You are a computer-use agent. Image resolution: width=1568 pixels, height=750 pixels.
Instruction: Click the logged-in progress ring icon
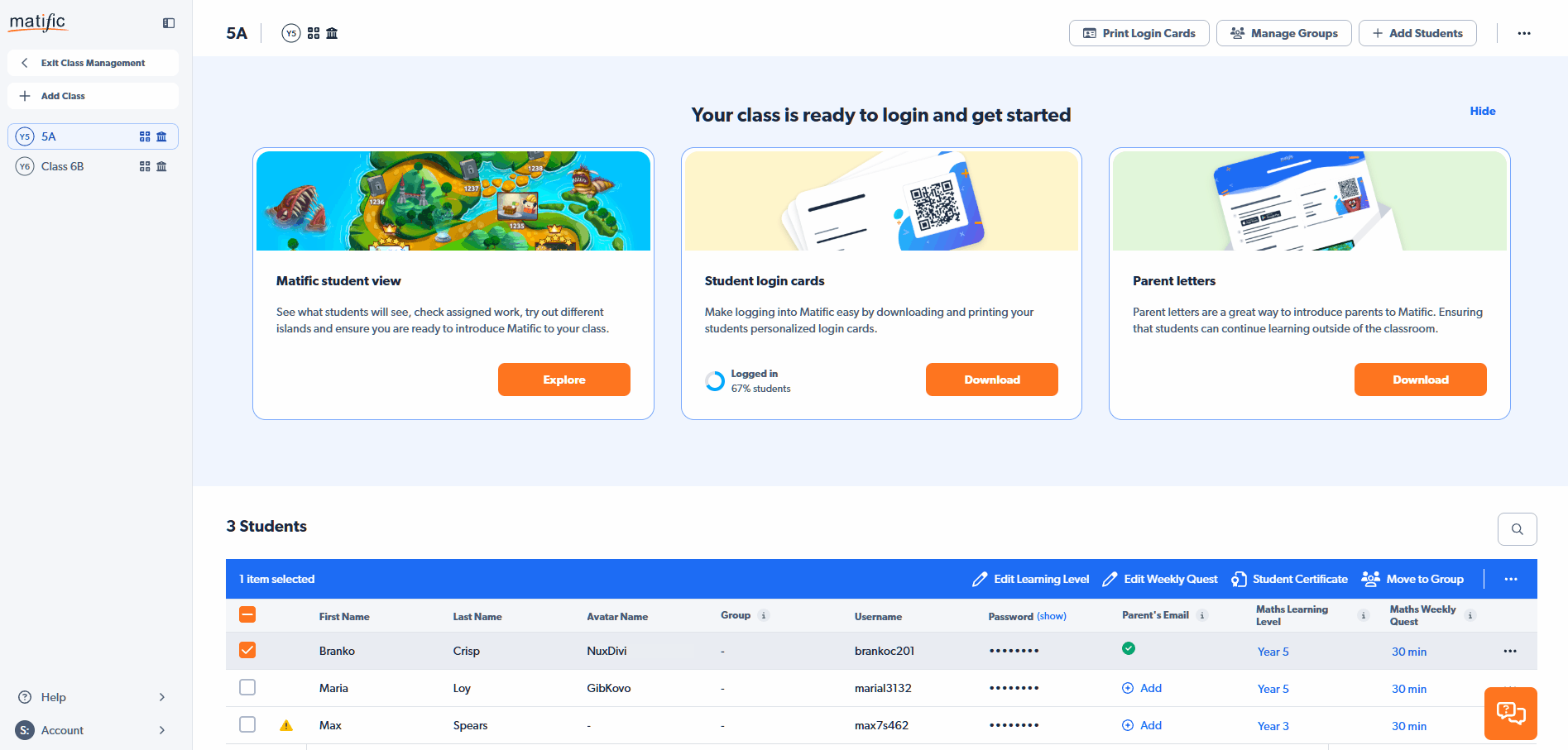click(715, 381)
